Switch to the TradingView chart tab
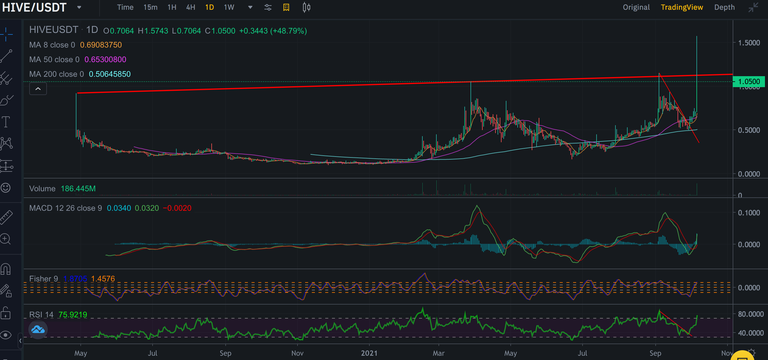The image size is (768, 360). pyautogui.click(x=682, y=7)
